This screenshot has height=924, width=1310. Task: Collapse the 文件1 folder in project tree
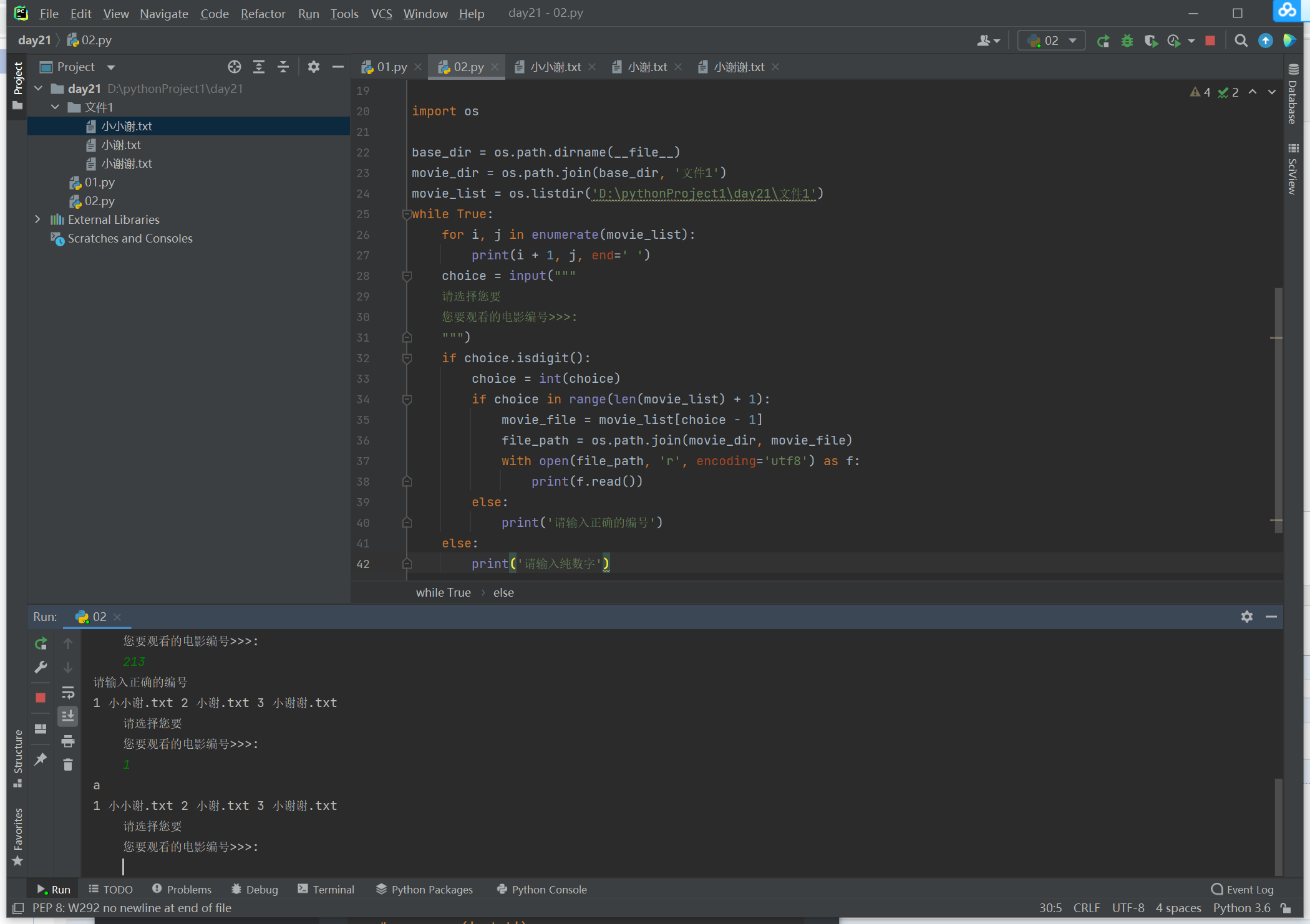(x=55, y=107)
